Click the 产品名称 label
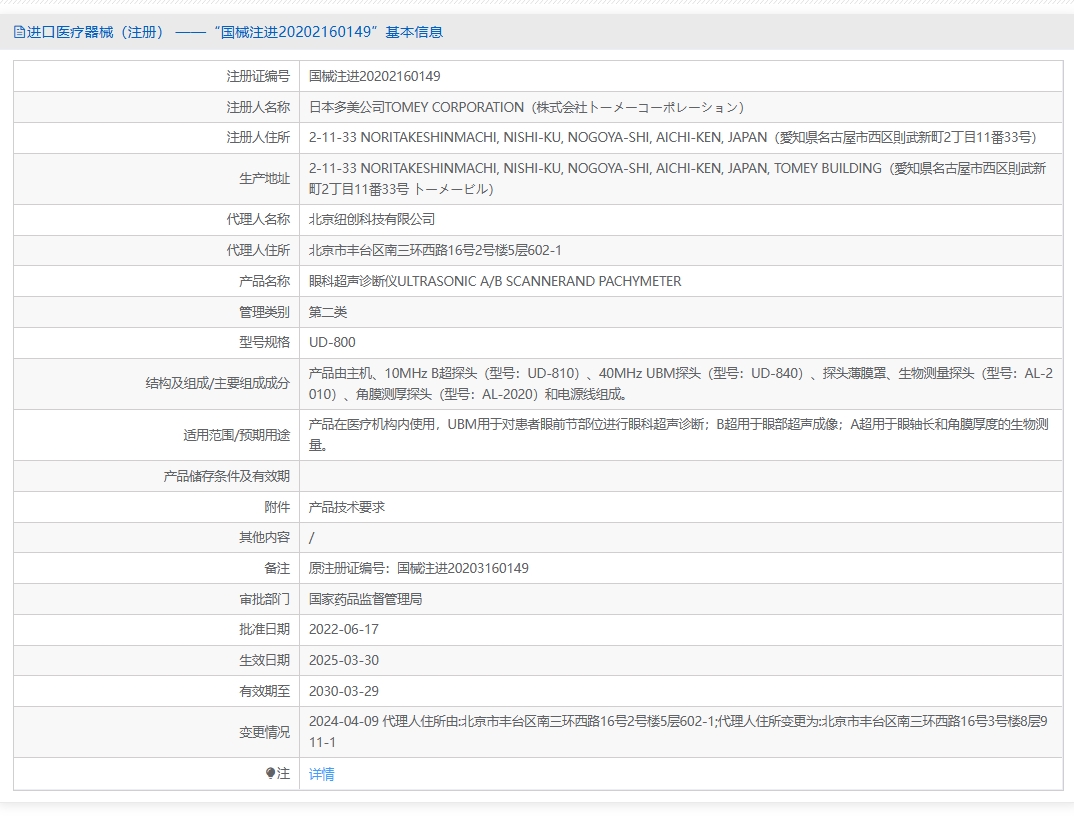 (264, 282)
